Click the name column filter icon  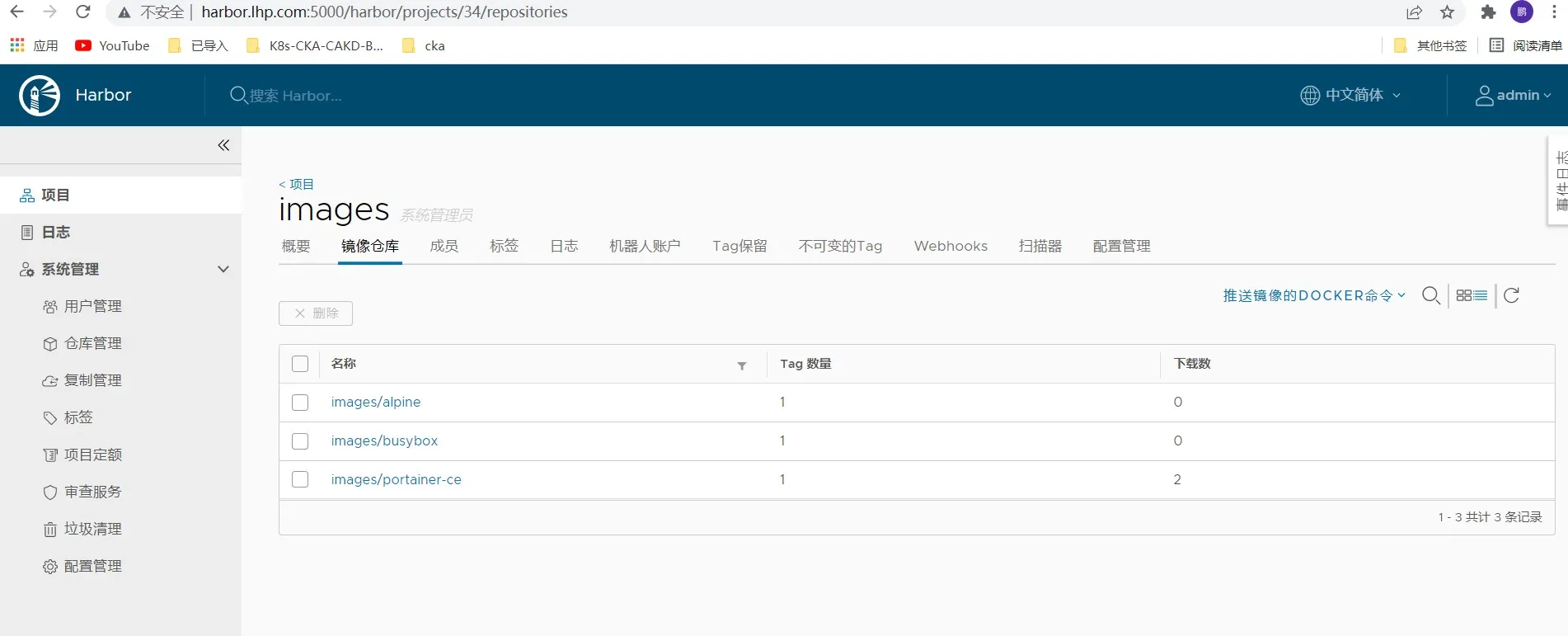(x=742, y=365)
